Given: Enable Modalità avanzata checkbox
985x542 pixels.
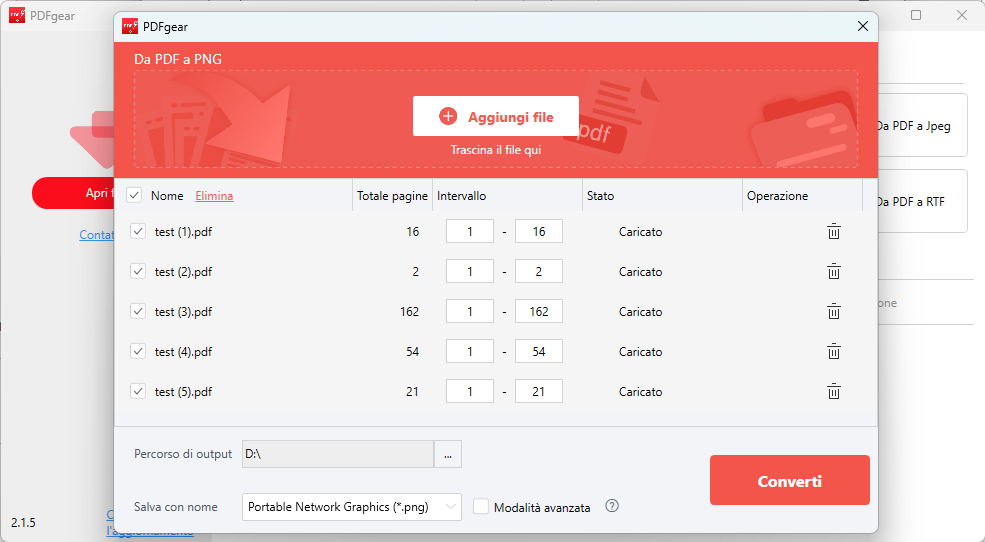Looking at the screenshot, I should tap(481, 506).
